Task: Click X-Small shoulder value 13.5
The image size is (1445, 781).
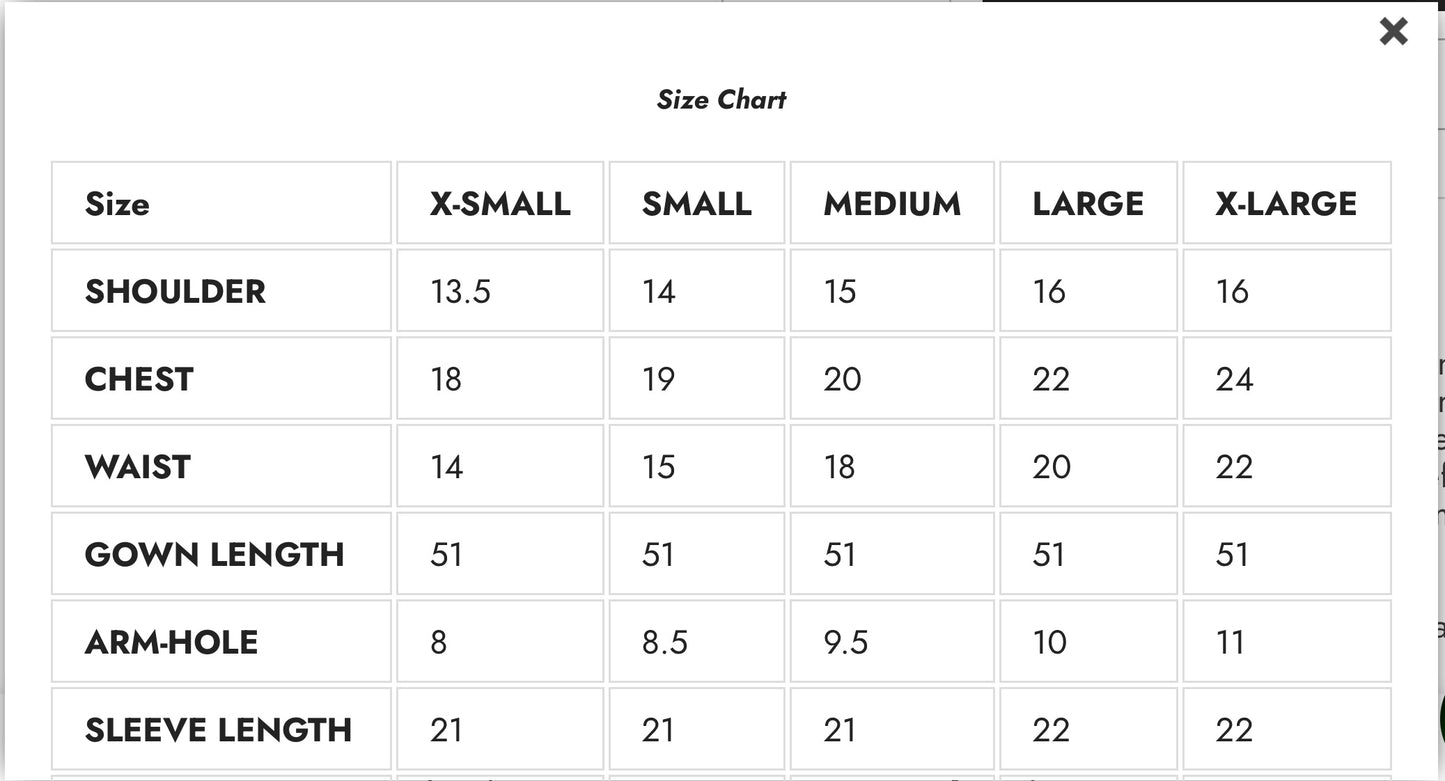Action: (x=460, y=292)
